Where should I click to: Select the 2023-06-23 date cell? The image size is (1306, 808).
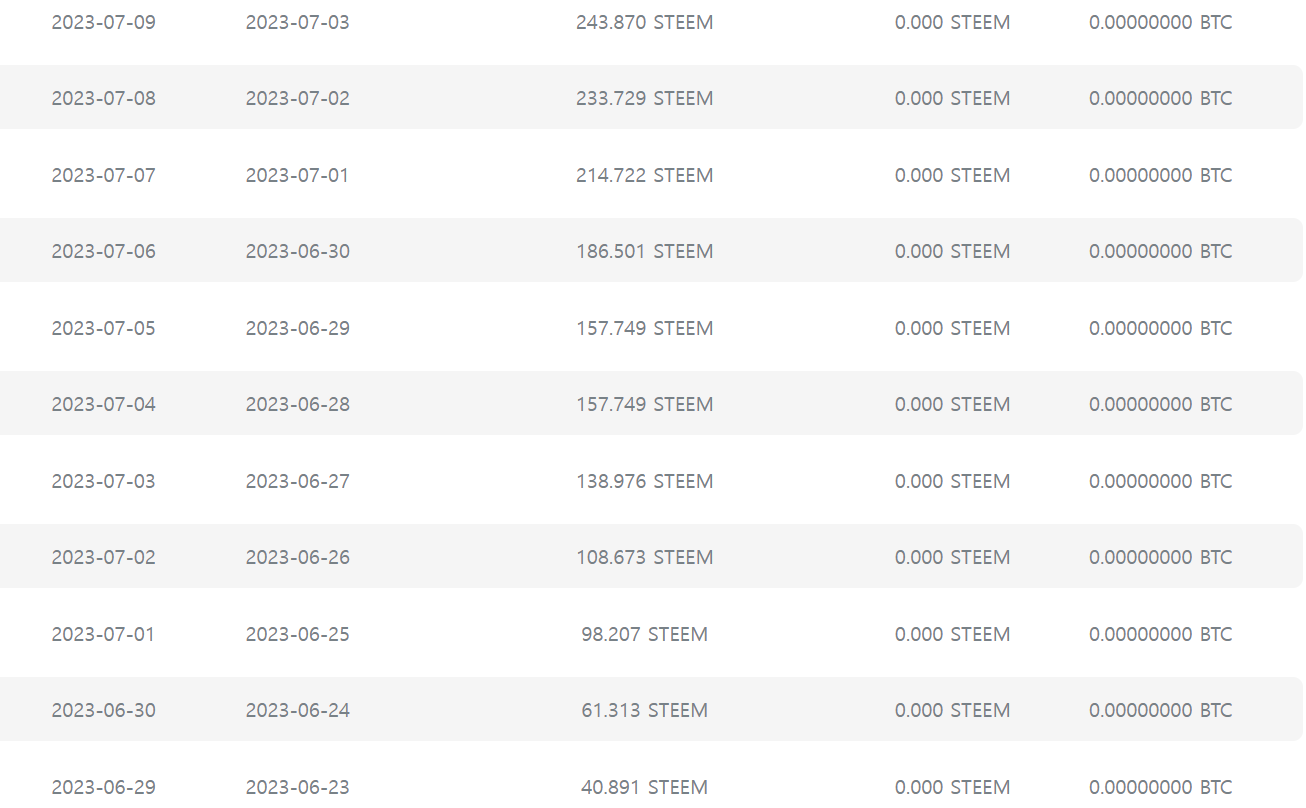pos(298,787)
